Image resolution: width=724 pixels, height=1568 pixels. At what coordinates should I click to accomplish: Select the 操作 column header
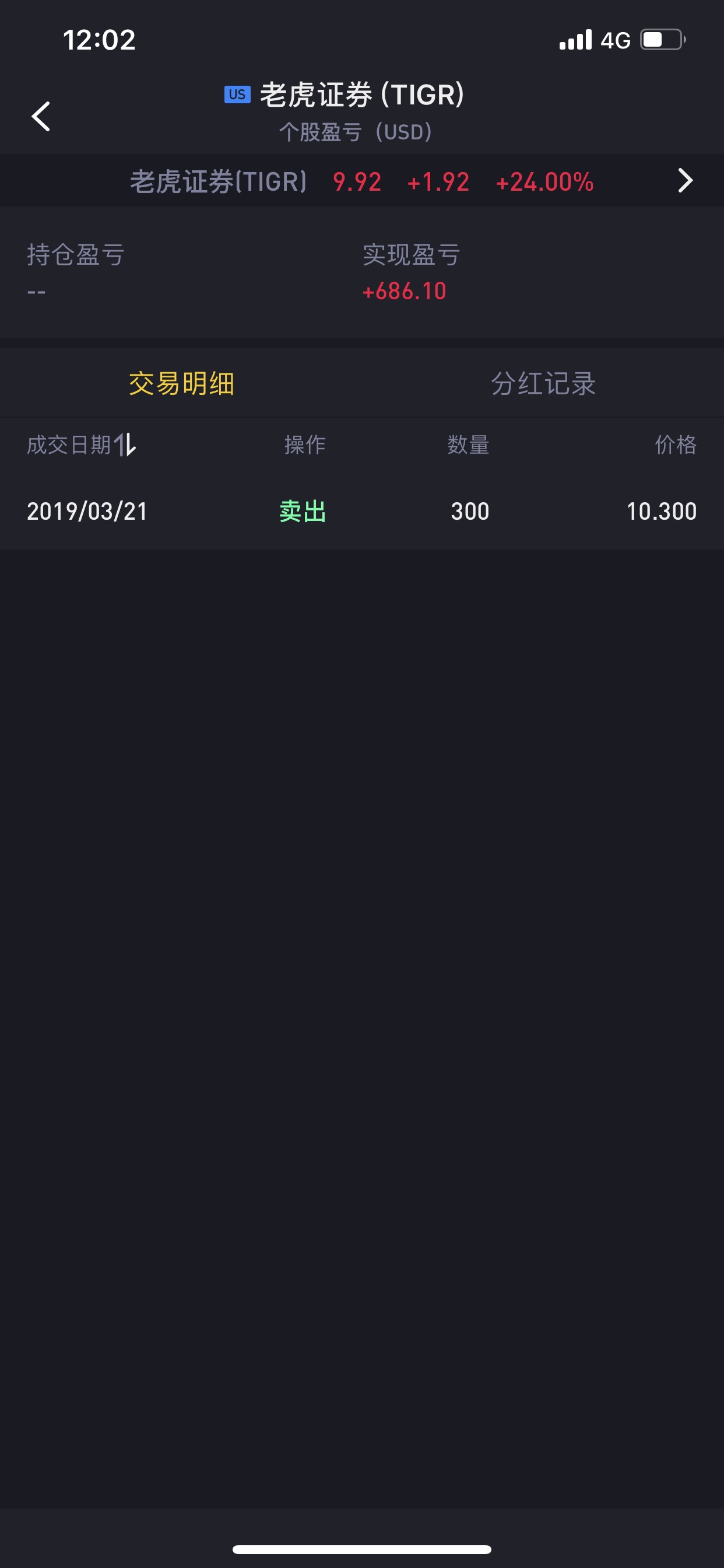click(305, 444)
